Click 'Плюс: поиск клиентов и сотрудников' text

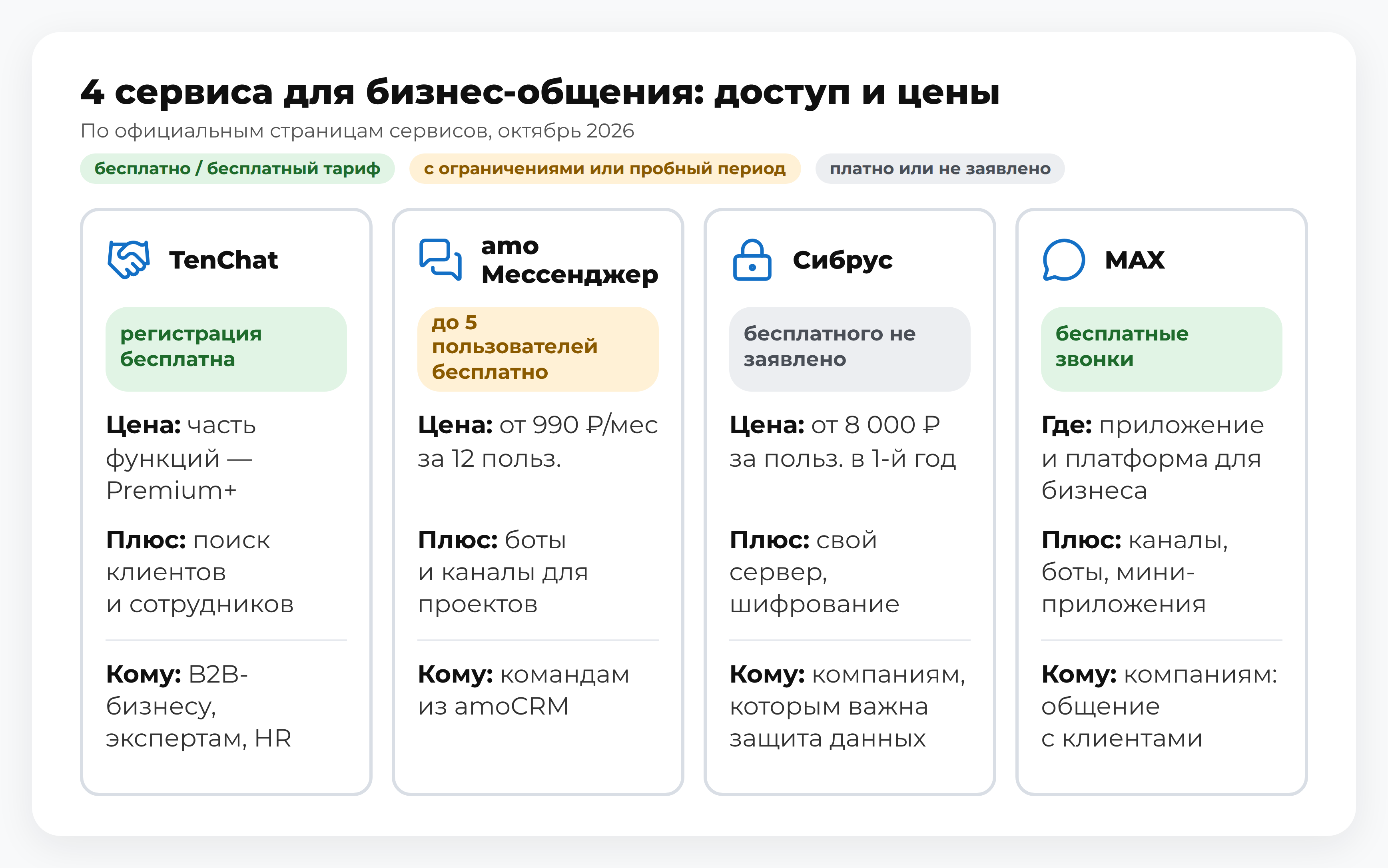200,572
